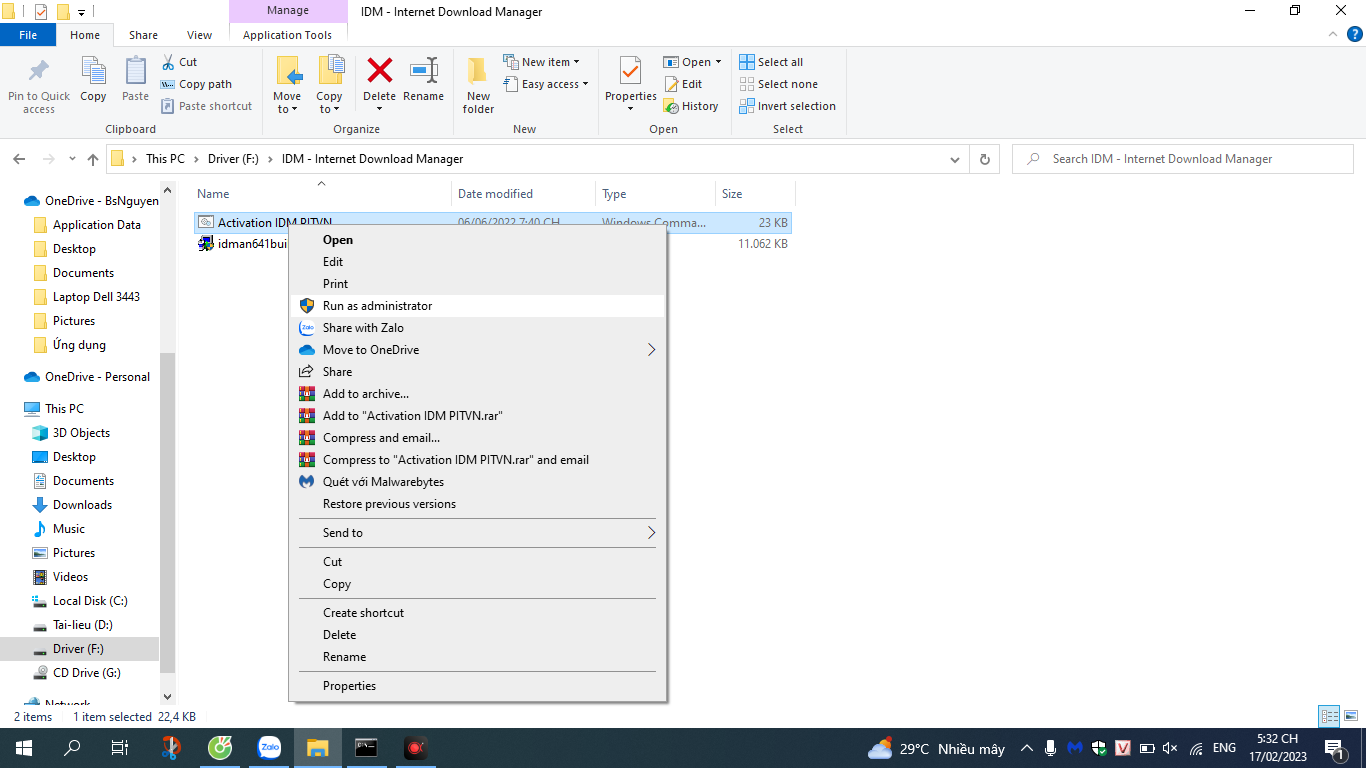This screenshot has width=1366, height=768.
Task: Choose Compress and email... menu entry
Action: click(x=478, y=438)
